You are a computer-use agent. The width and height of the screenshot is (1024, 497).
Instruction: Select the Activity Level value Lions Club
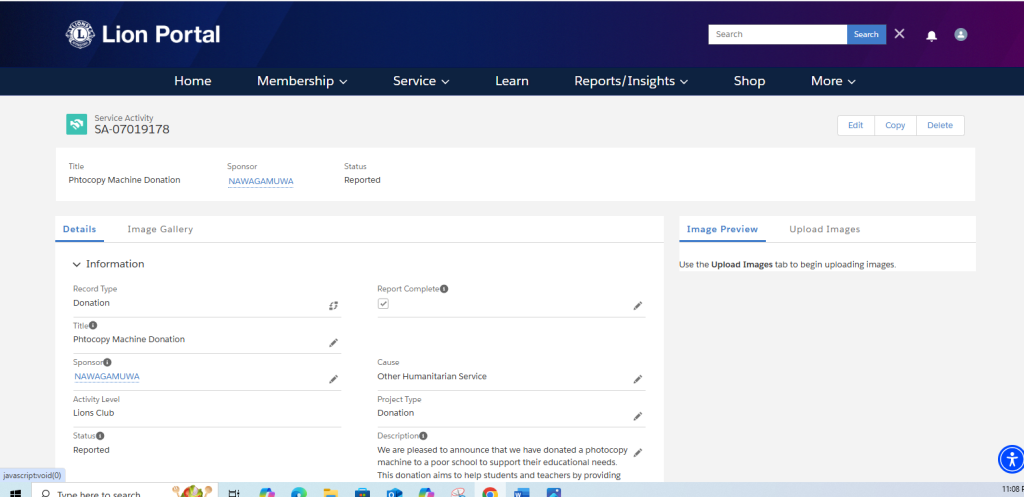(x=94, y=413)
